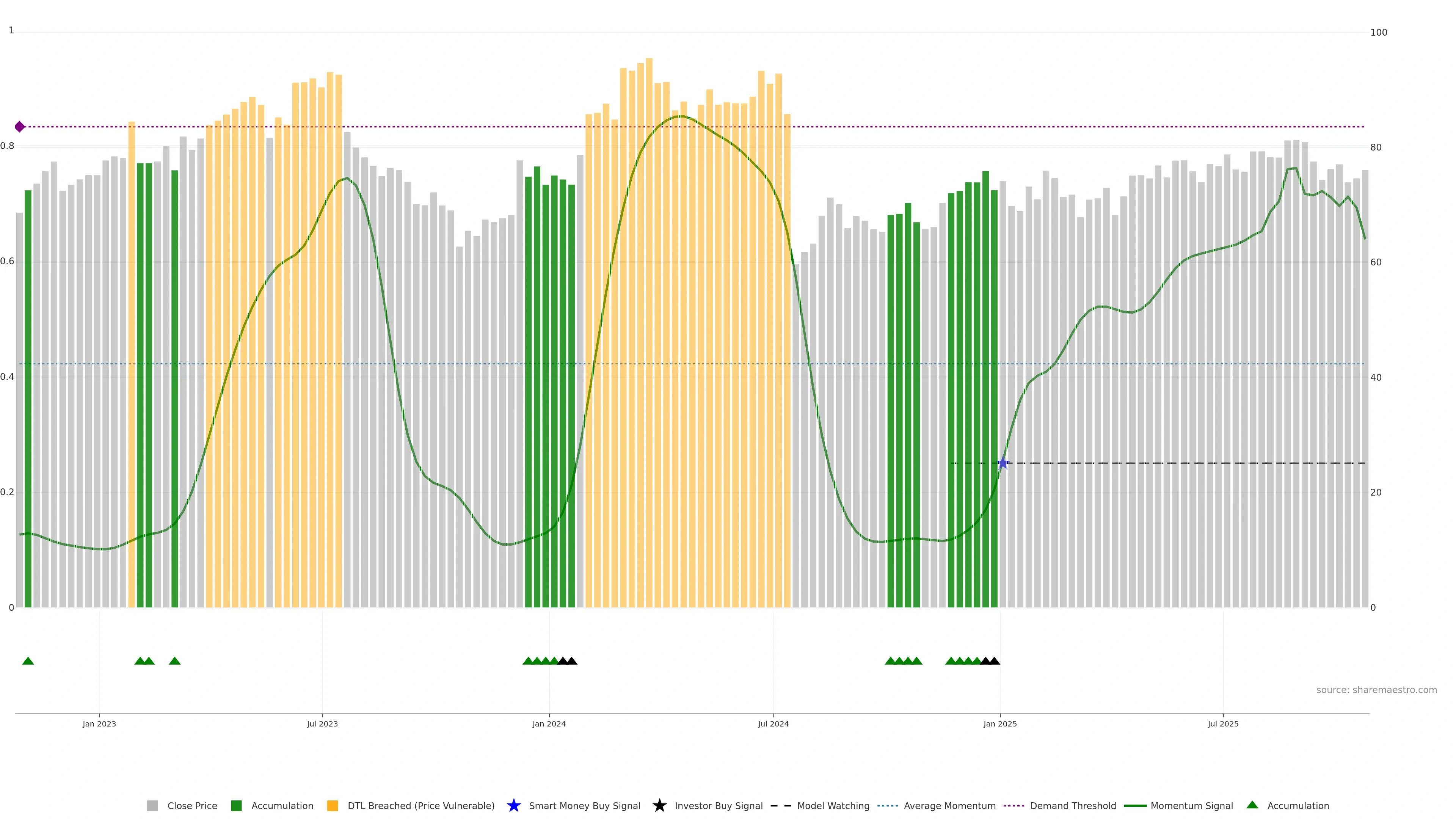This screenshot has width=1456, height=819.
Task: Toggle the DTL Breached (Price Vulnerable) legend entry
Action: 420,806
